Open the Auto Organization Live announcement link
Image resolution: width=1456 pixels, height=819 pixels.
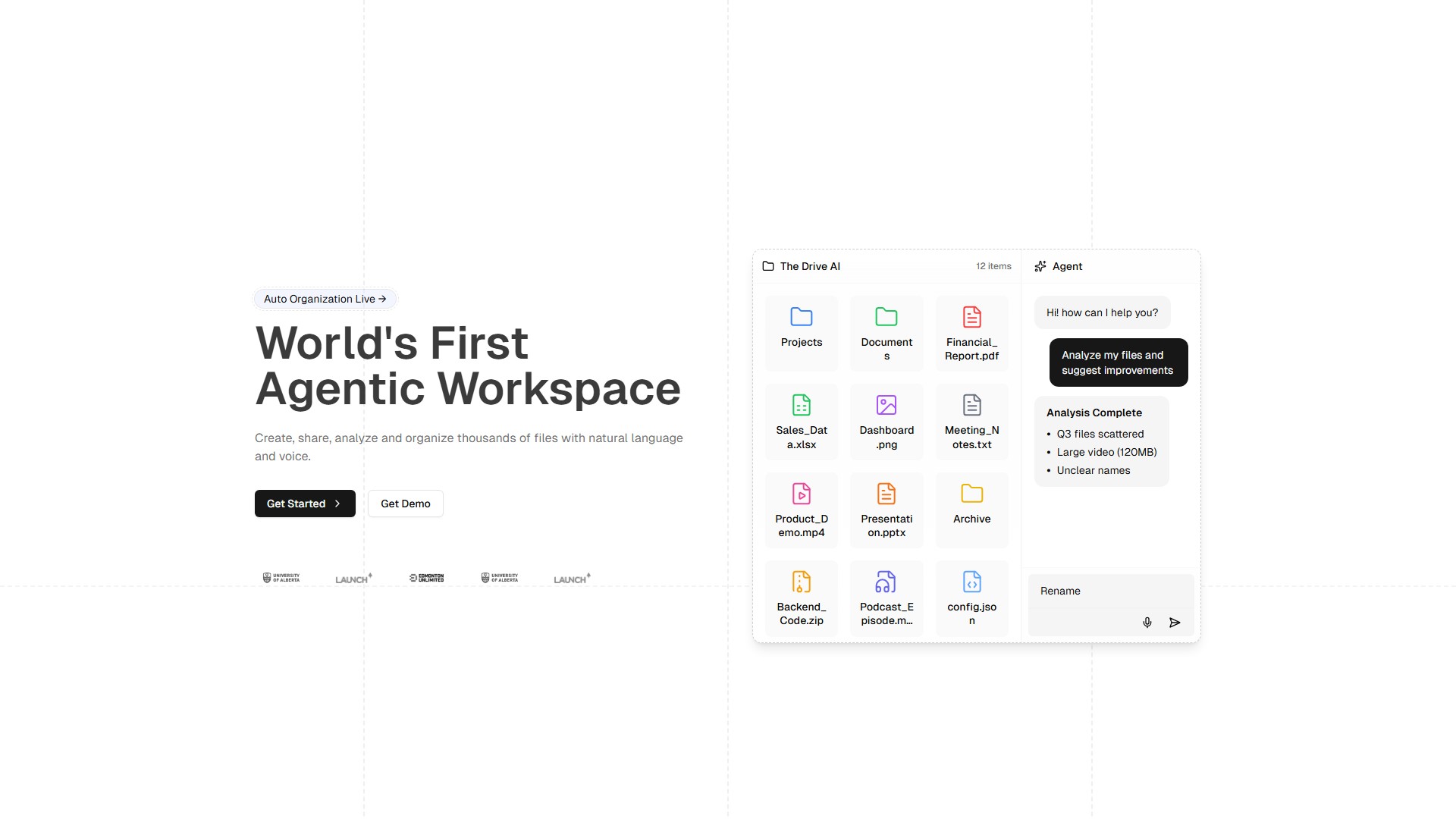point(325,299)
